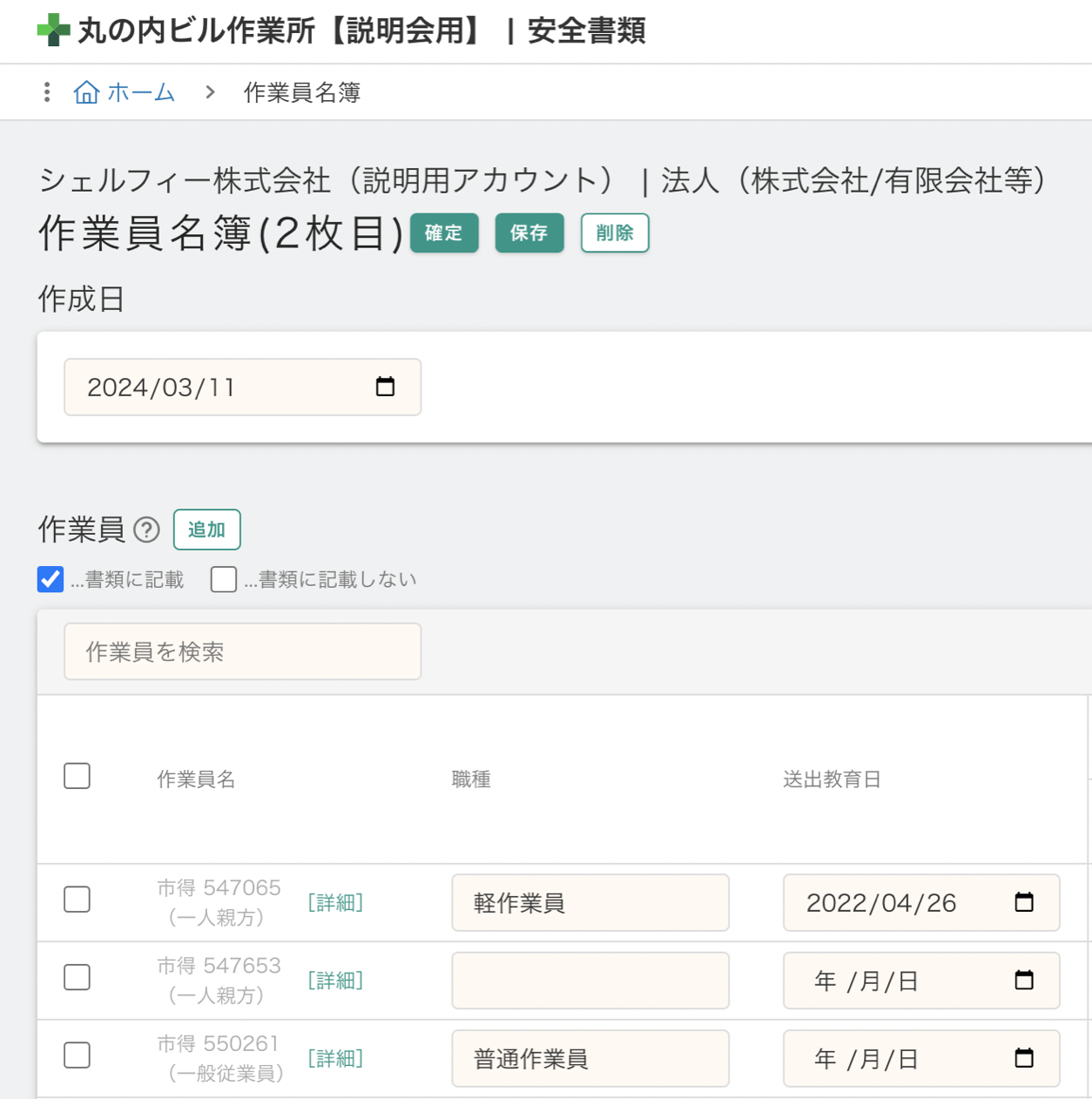Viewport: 1092px width, 1099px height.
Task: Expand details for 市得 547653
Action: tap(335, 981)
